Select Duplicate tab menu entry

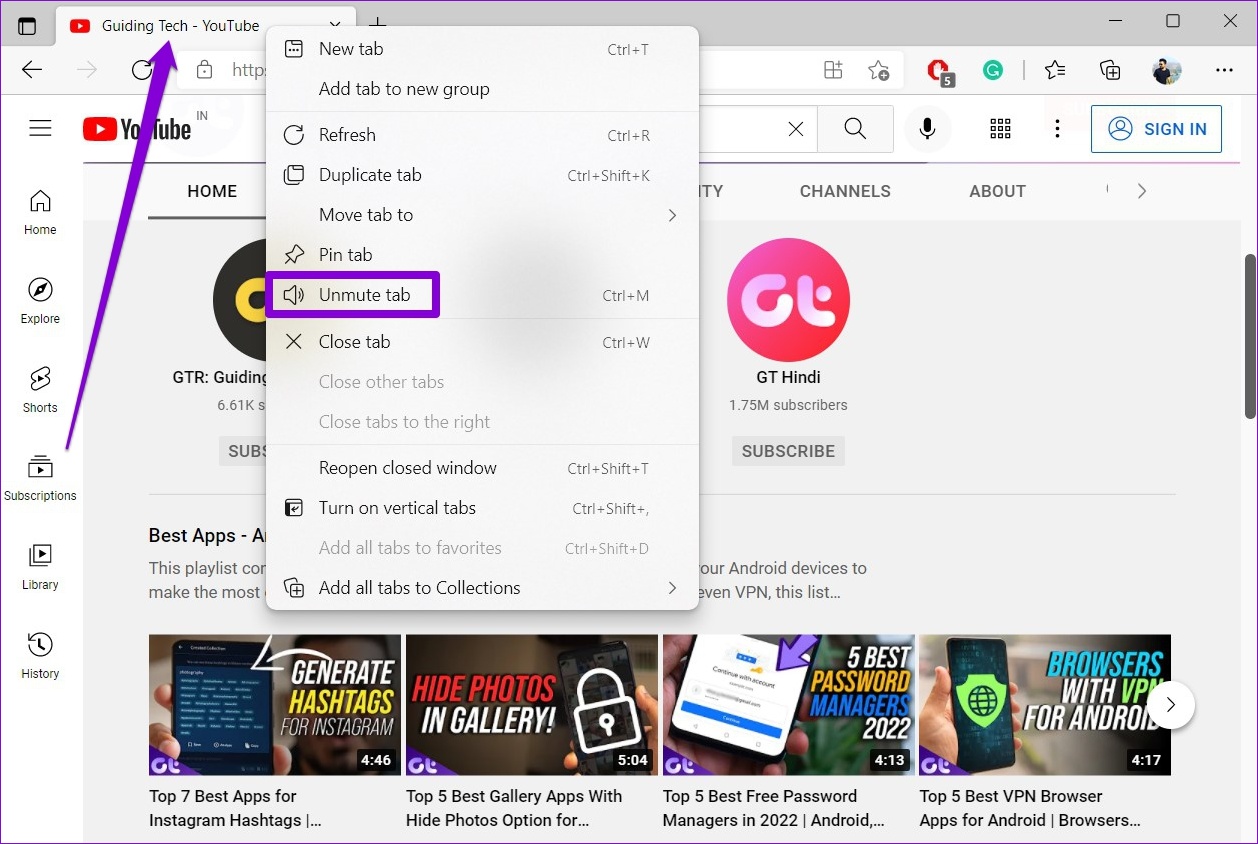pyautogui.click(x=482, y=175)
